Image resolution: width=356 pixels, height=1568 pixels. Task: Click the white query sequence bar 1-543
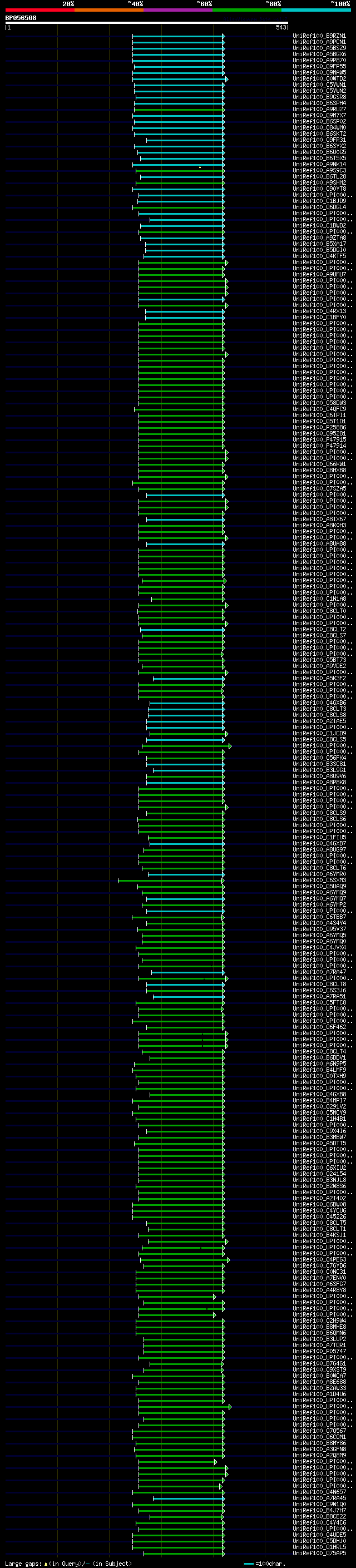click(x=147, y=22)
